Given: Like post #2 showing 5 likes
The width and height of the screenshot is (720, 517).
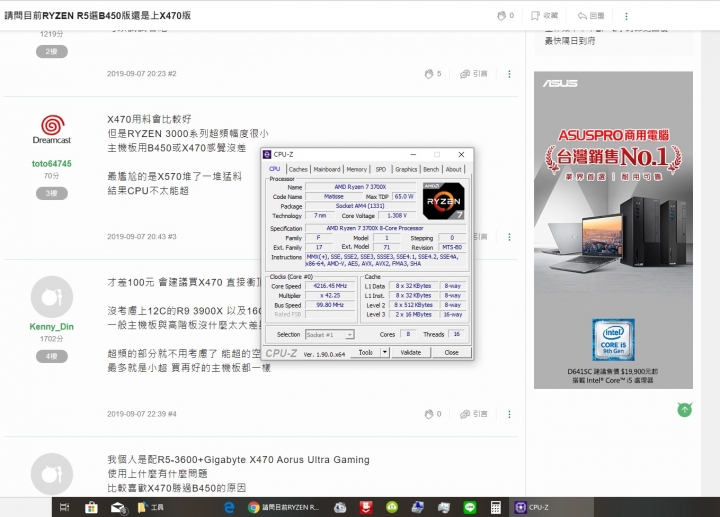Looking at the screenshot, I should click(429, 74).
